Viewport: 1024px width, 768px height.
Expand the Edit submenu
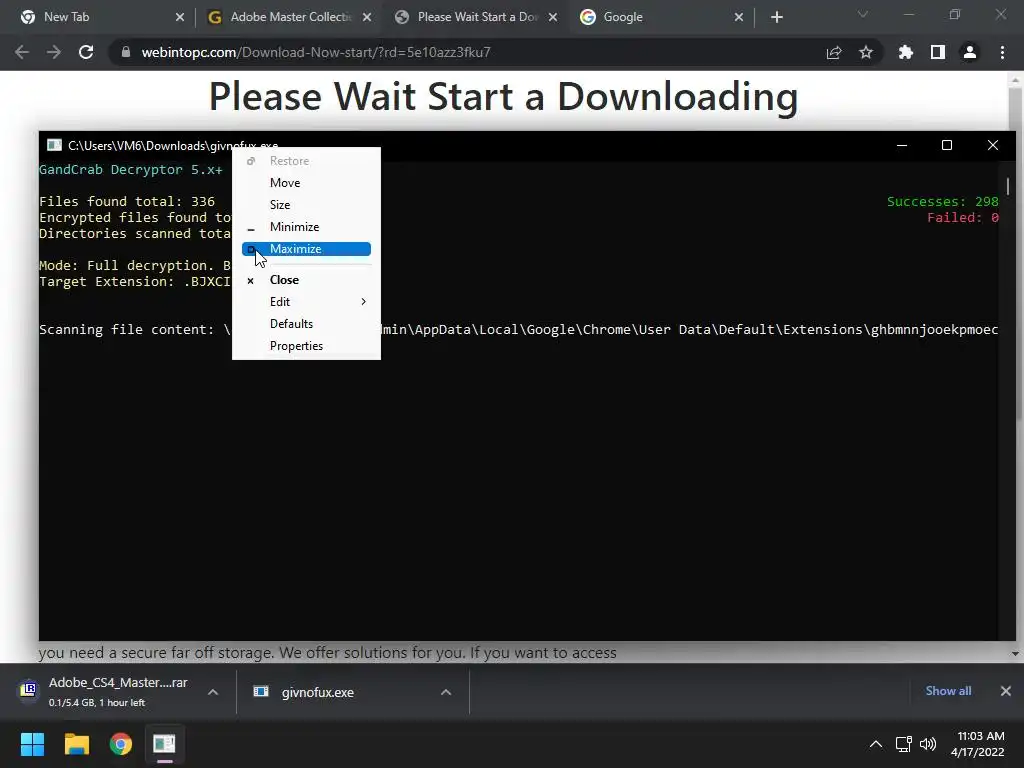coord(306,302)
